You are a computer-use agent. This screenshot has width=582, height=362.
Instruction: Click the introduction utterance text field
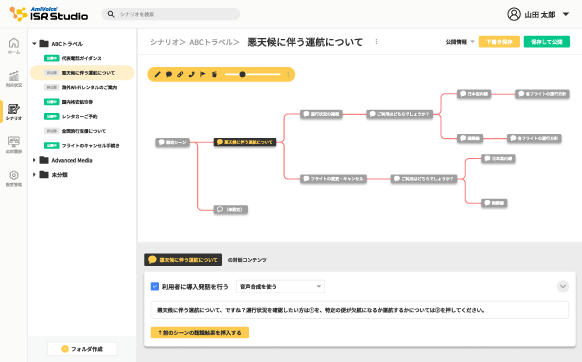pyautogui.click(x=359, y=310)
